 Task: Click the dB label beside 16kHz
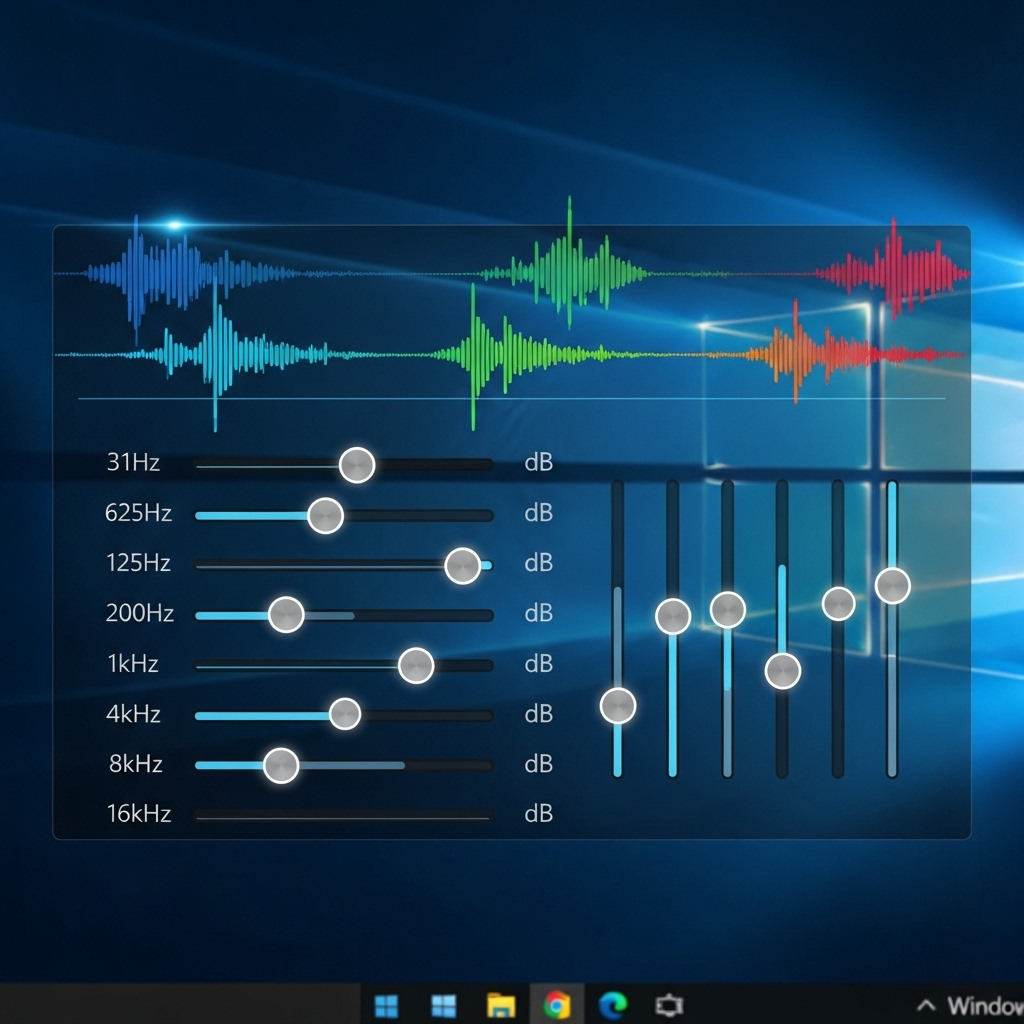click(537, 814)
